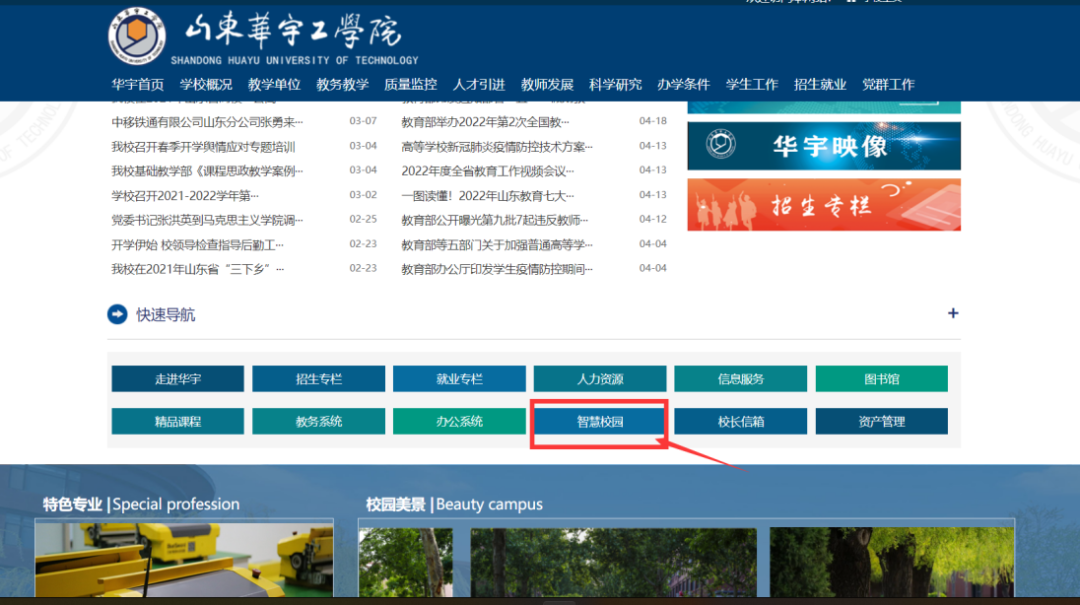Open news 高等学校新冠肺炎疫情防控技术方案
The image size is (1080, 605).
[x=497, y=147]
